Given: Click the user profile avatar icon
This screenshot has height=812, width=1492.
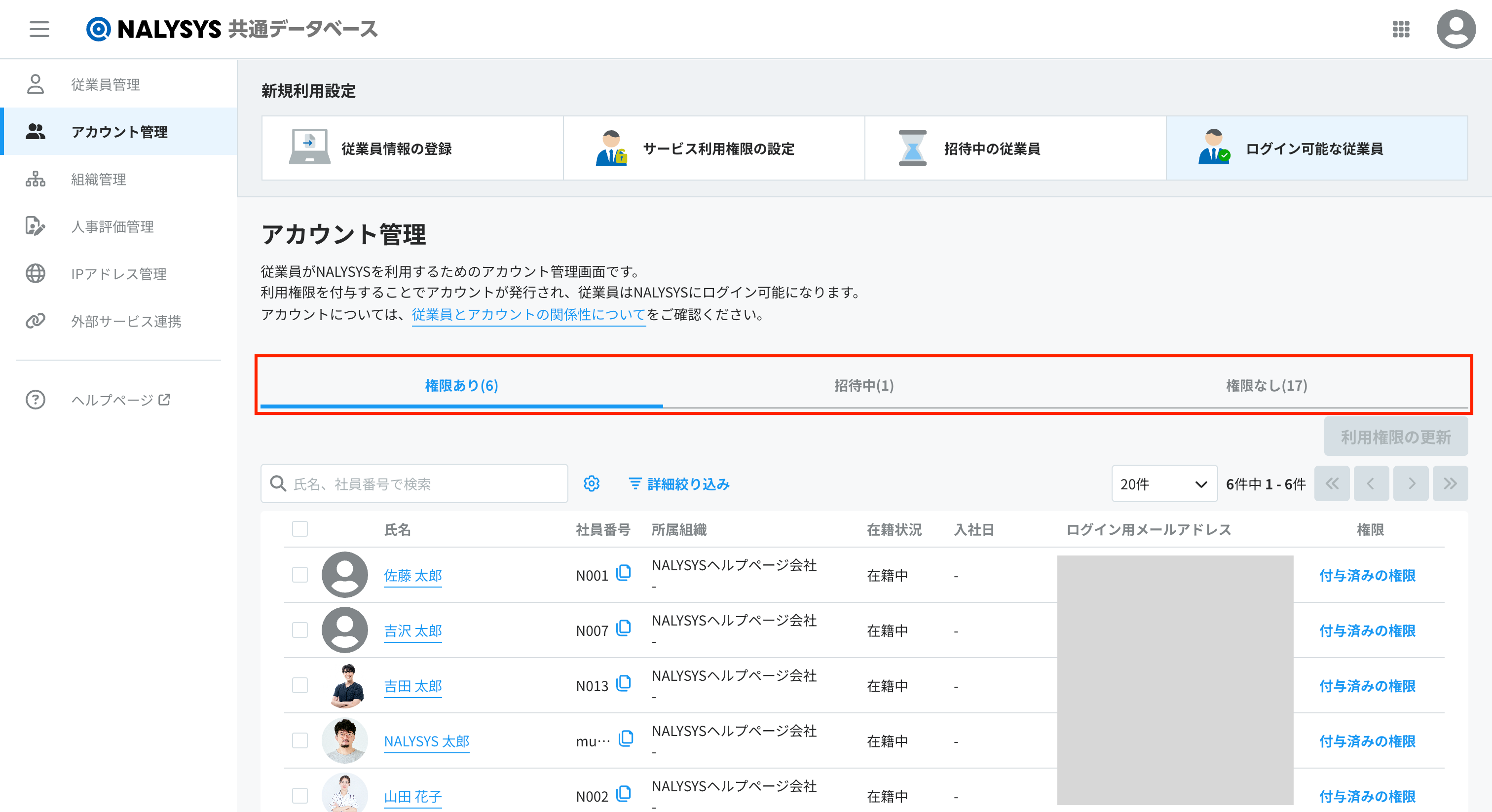Looking at the screenshot, I should click(1455, 29).
